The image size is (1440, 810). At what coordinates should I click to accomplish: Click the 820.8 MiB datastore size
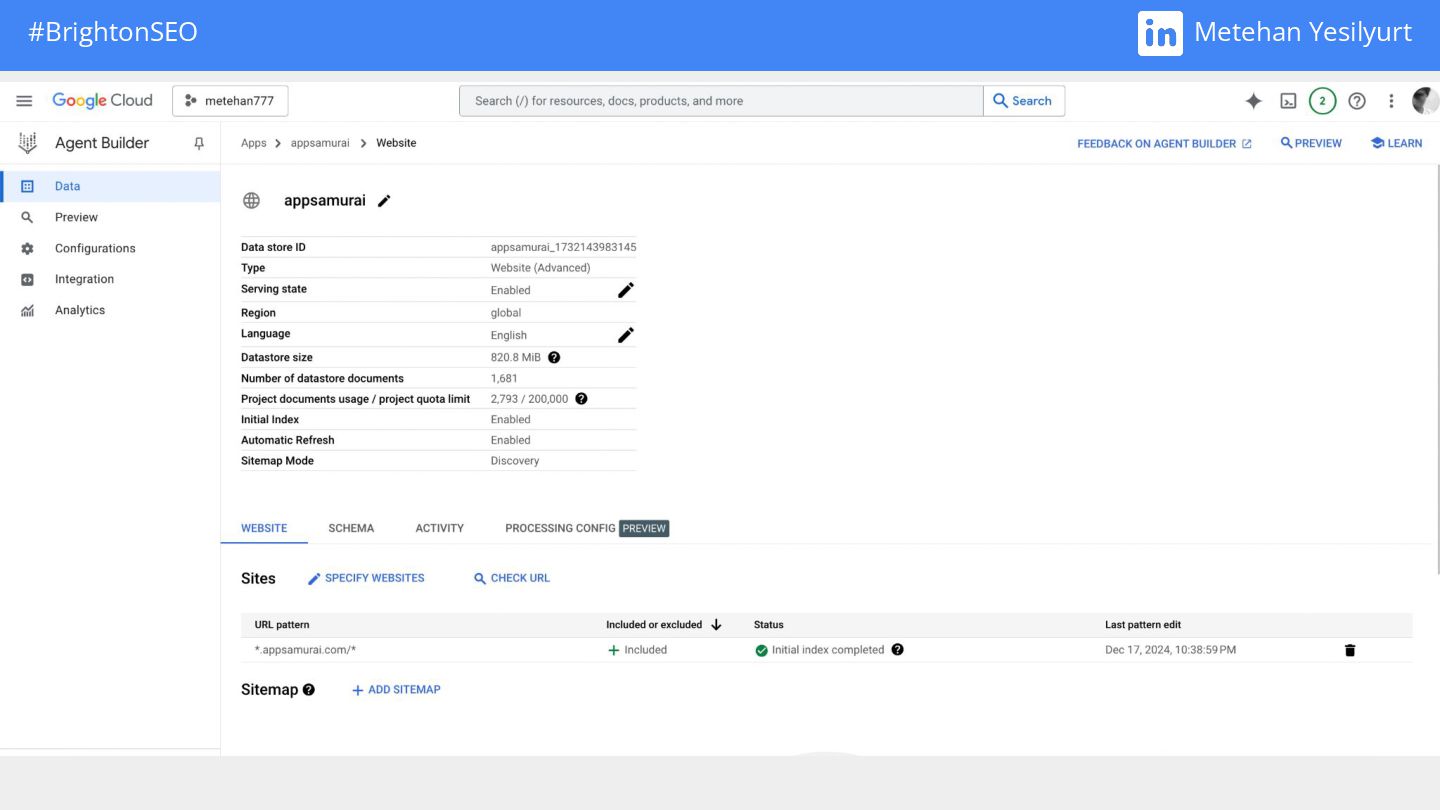coord(515,357)
